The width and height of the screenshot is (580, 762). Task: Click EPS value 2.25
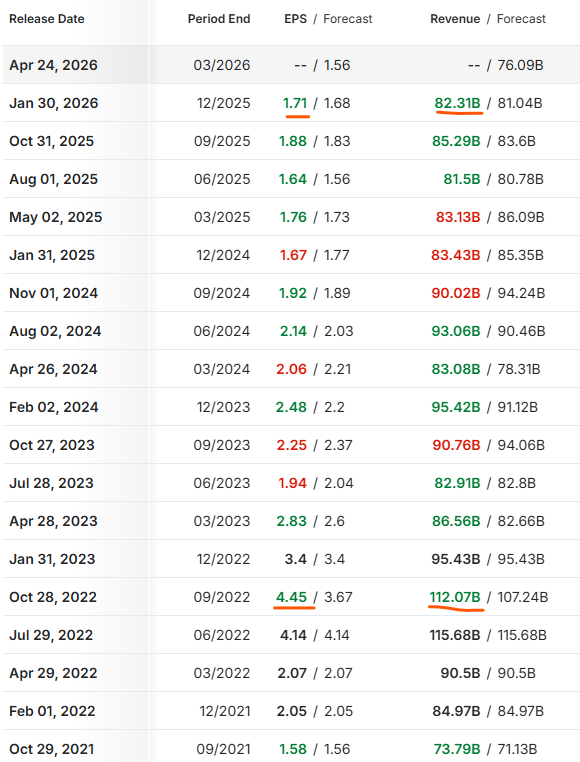point(292,445)
